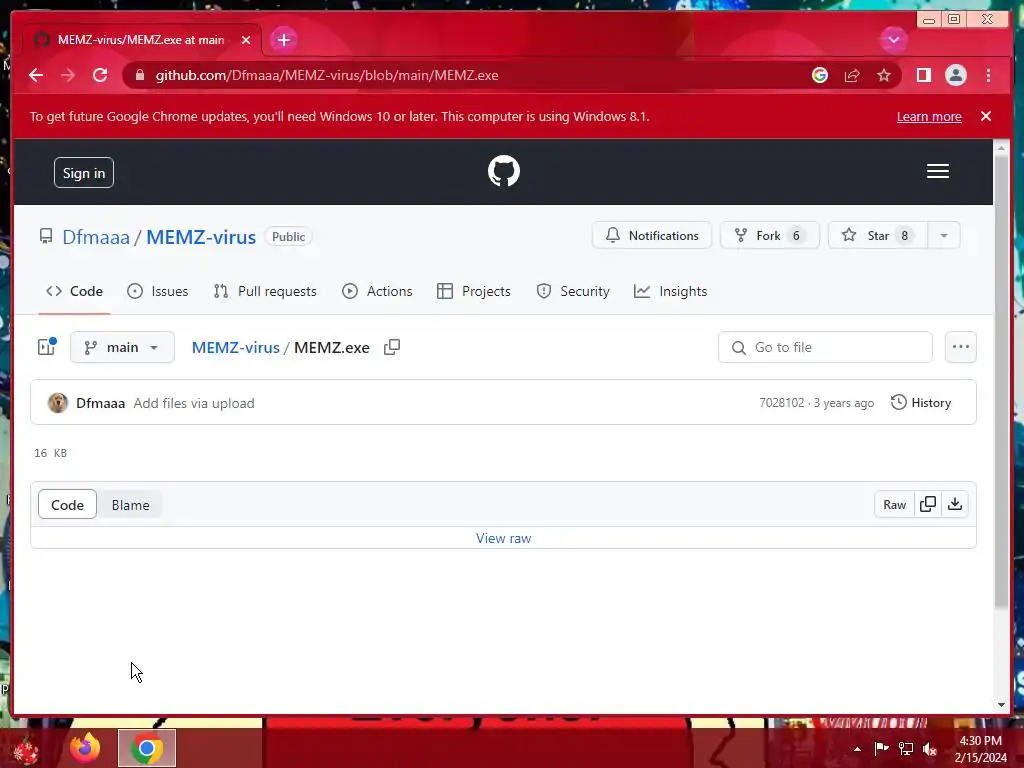Open tab search dropdown chevron
Viewport: 1024px width, 768px height.
[x=893, y=40]
